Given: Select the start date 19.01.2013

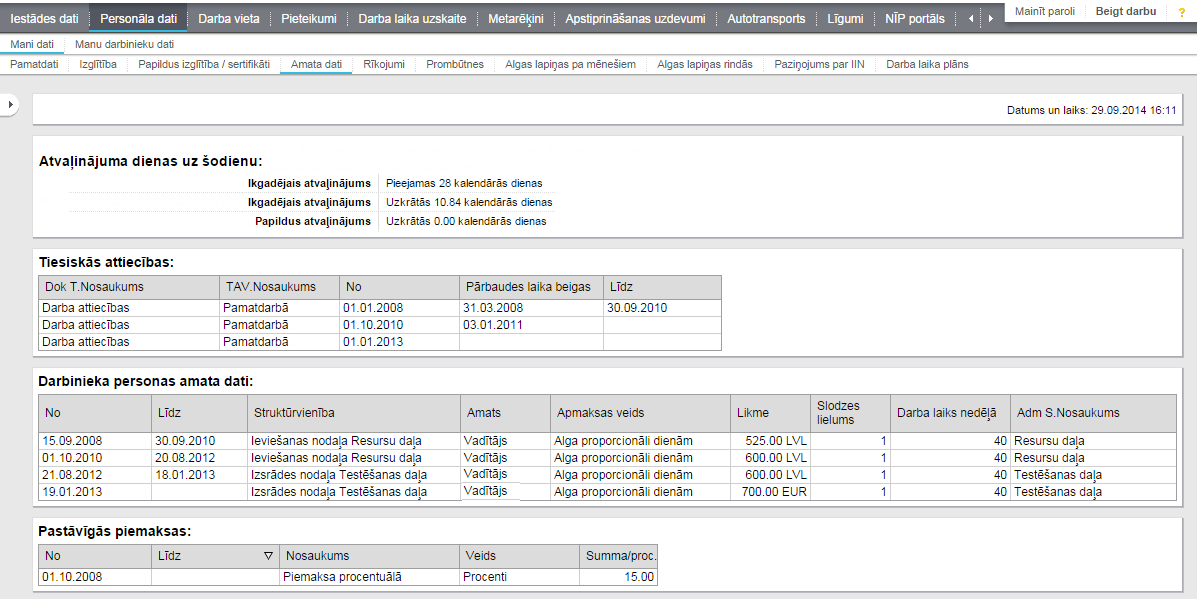Looking at the screenshot, I should 95,491.
